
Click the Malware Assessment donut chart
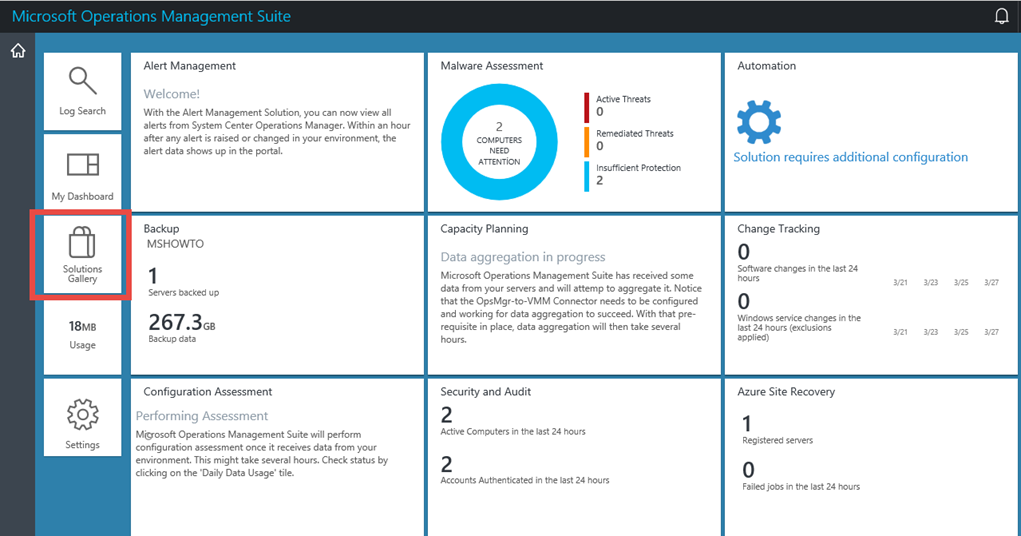(499, 142)
